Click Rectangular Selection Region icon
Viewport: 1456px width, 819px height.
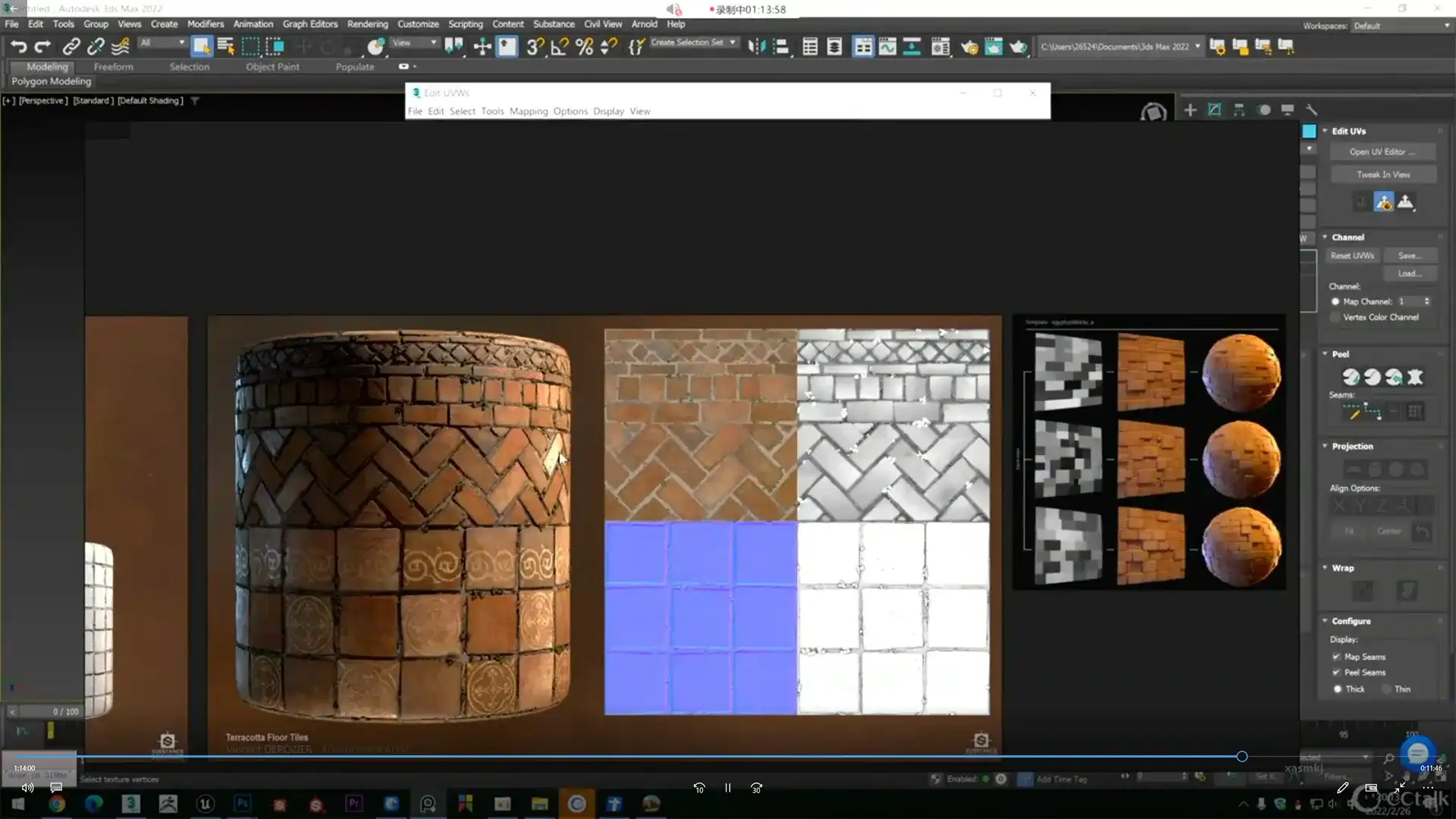click(250, 47)
